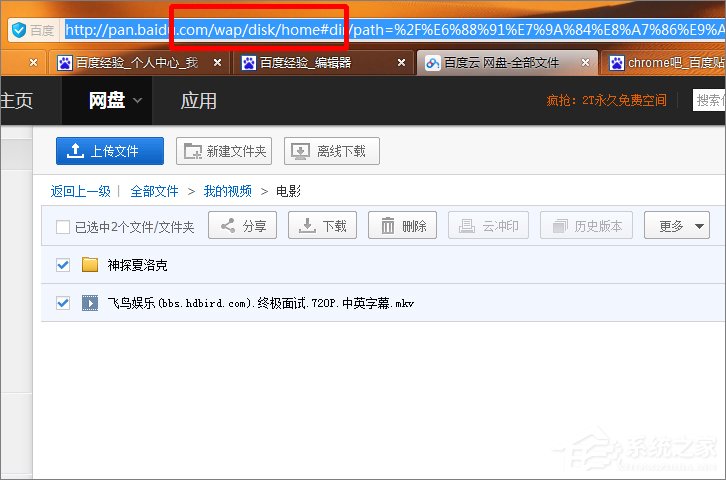Screen dimensions: 726x480
Task: Click the share icon
Action: [x=227, y=225]
